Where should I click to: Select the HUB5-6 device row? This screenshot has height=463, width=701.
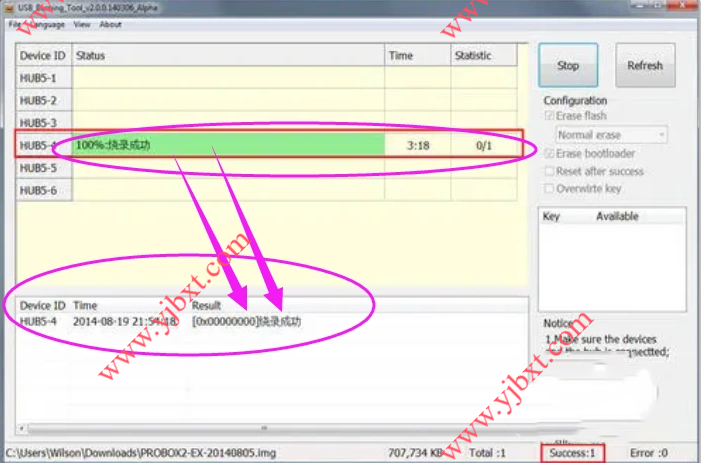[x=40, y=190]
